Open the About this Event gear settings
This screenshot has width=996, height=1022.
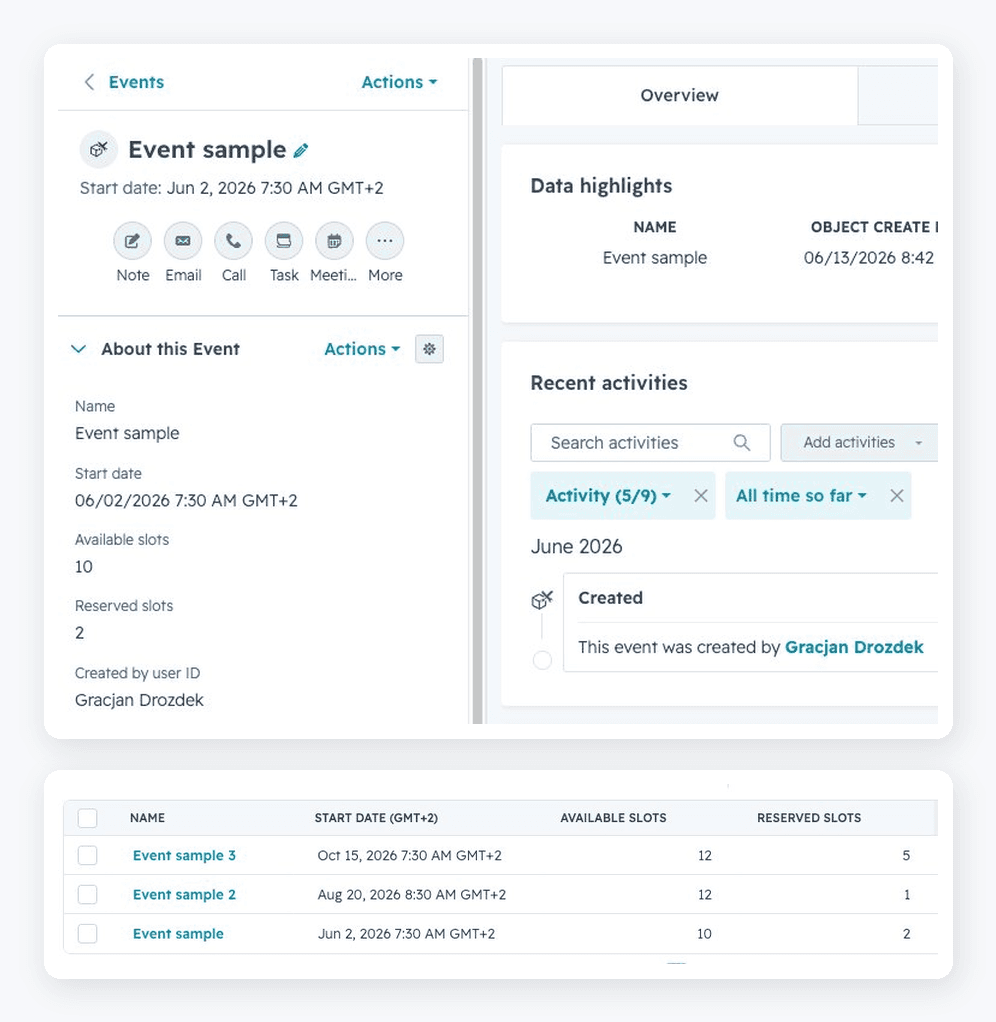click(x=429, y=349)
